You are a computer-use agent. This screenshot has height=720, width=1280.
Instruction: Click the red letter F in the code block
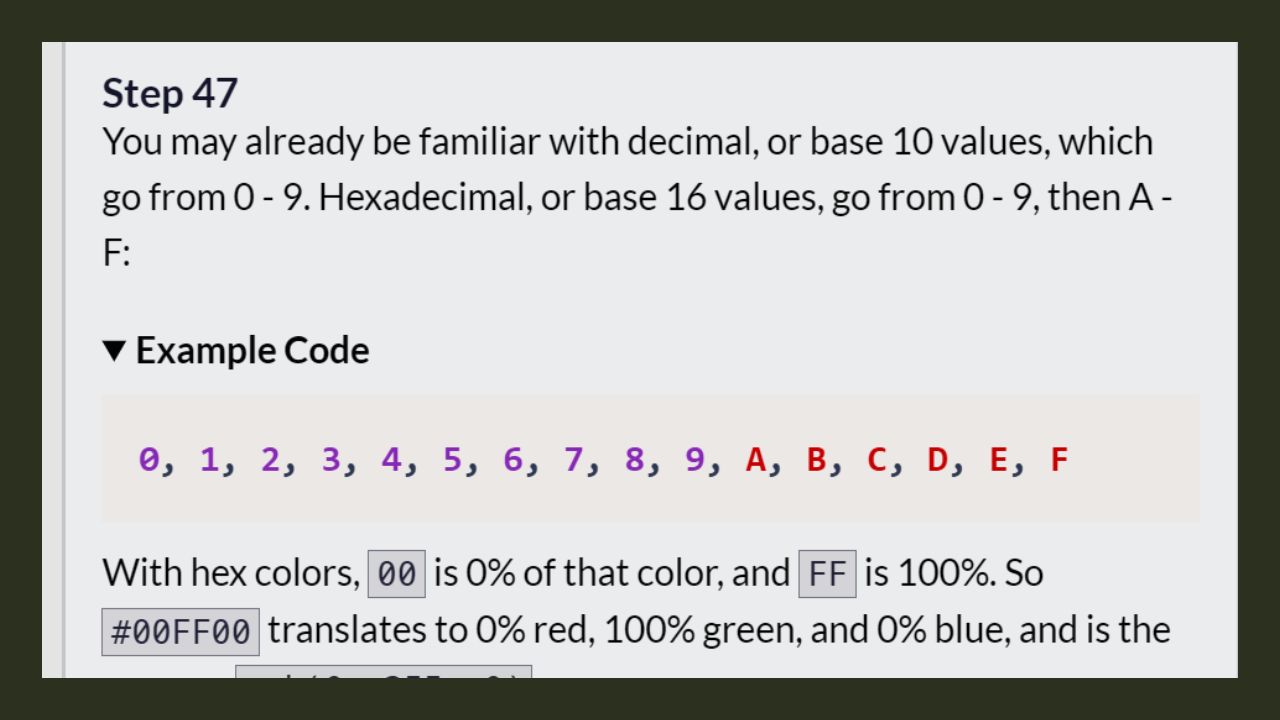click(1059, 460)
